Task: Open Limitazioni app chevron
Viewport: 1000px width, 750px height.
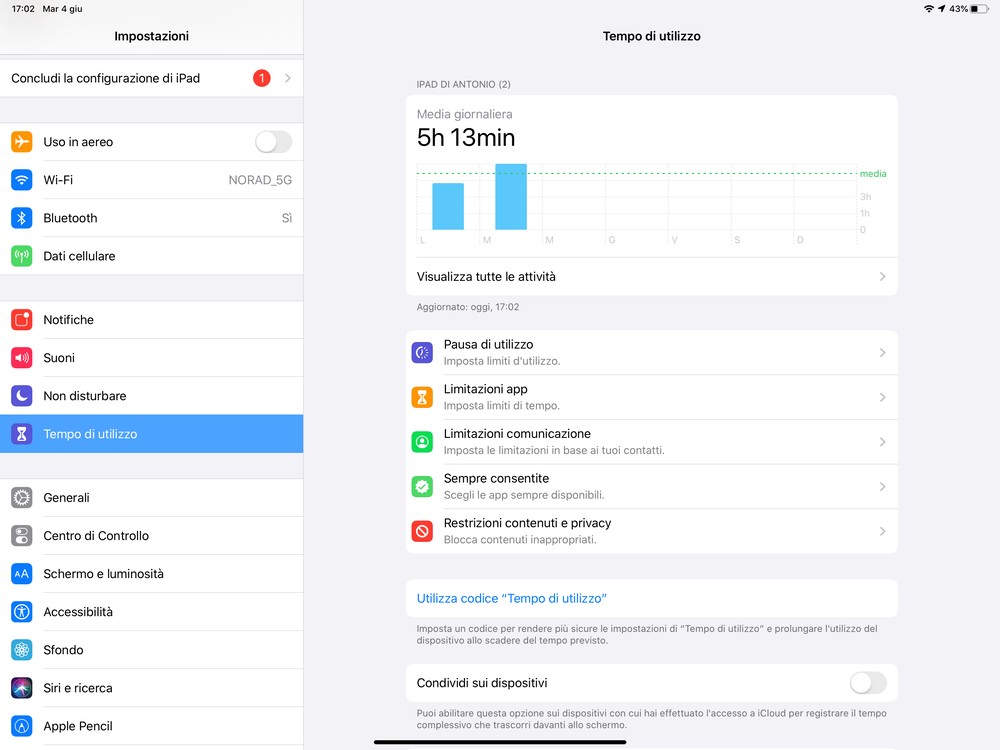Action: tap(883, 397)
